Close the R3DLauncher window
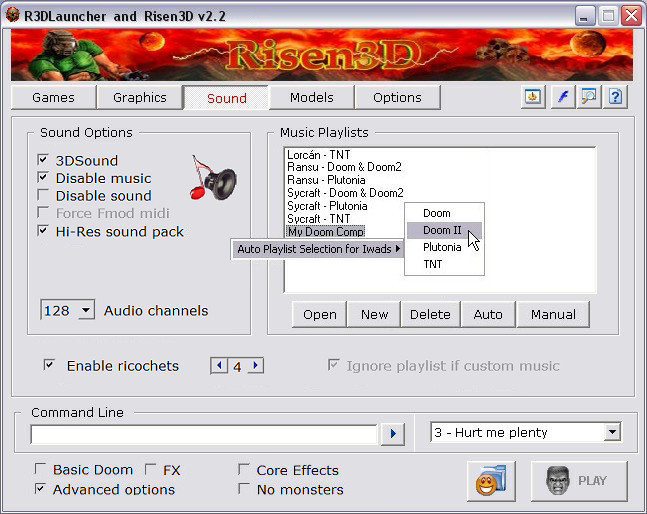The image size is (647, 514). [631, 16]
